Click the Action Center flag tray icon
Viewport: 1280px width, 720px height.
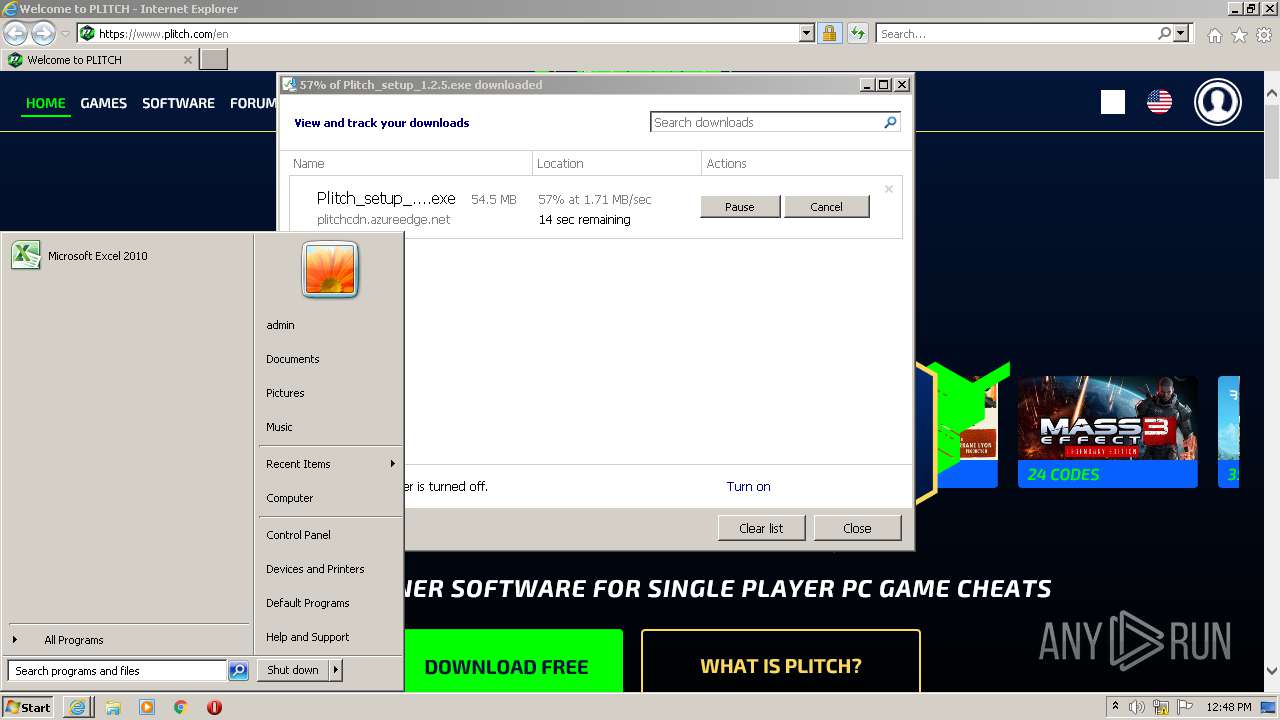tap(1183, 707)
